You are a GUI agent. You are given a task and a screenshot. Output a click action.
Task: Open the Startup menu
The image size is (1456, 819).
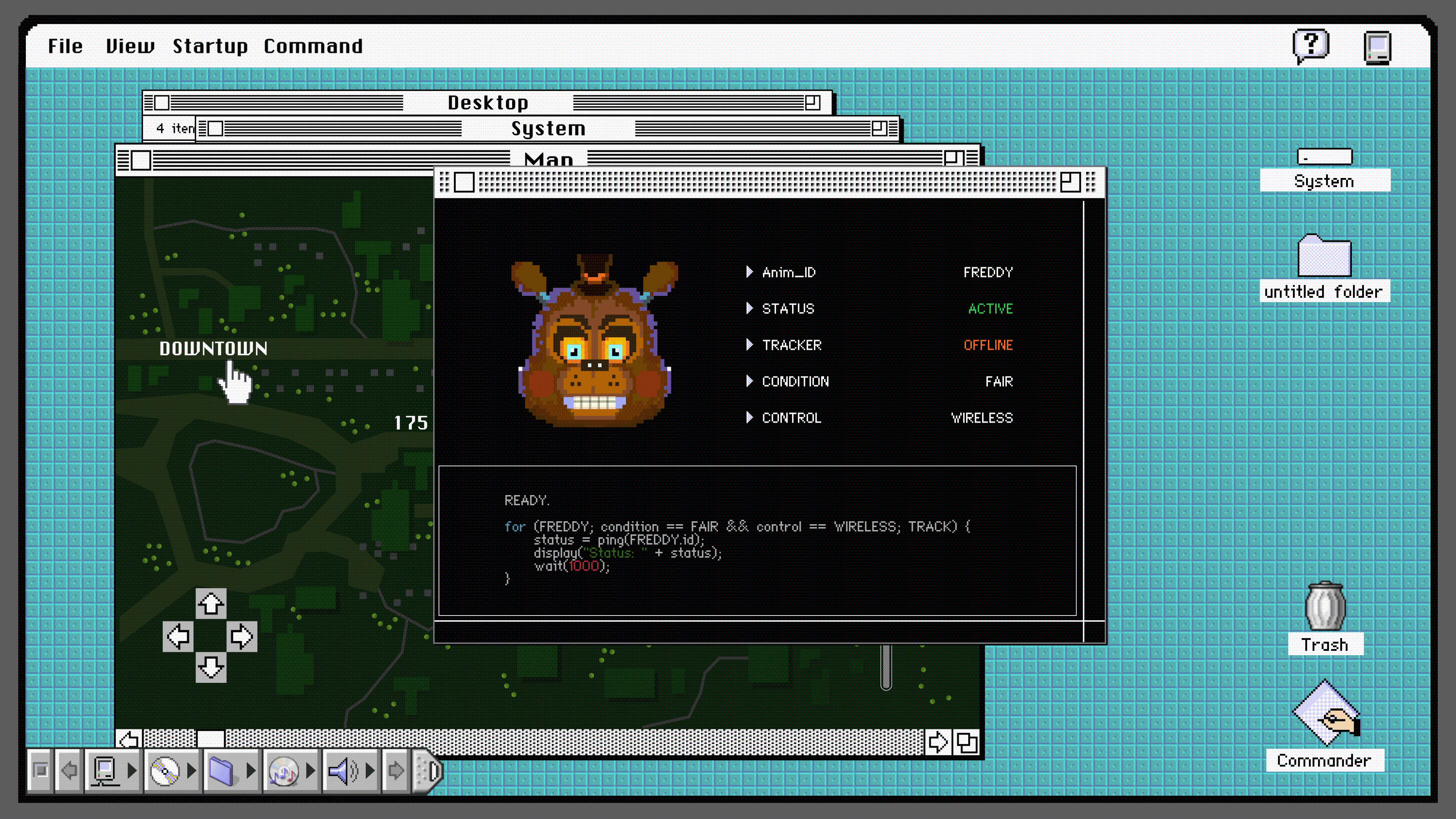210,46
